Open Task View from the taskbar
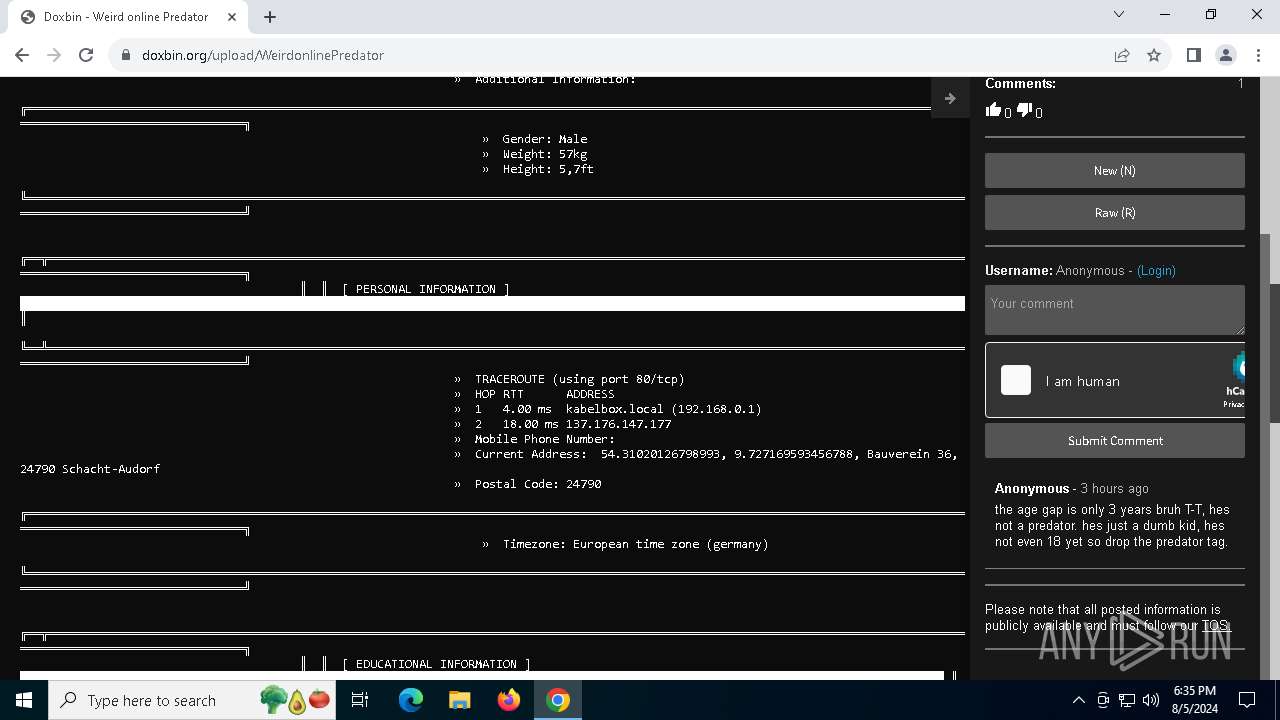Screen dimensions: 1280x720 pos(360,700)
